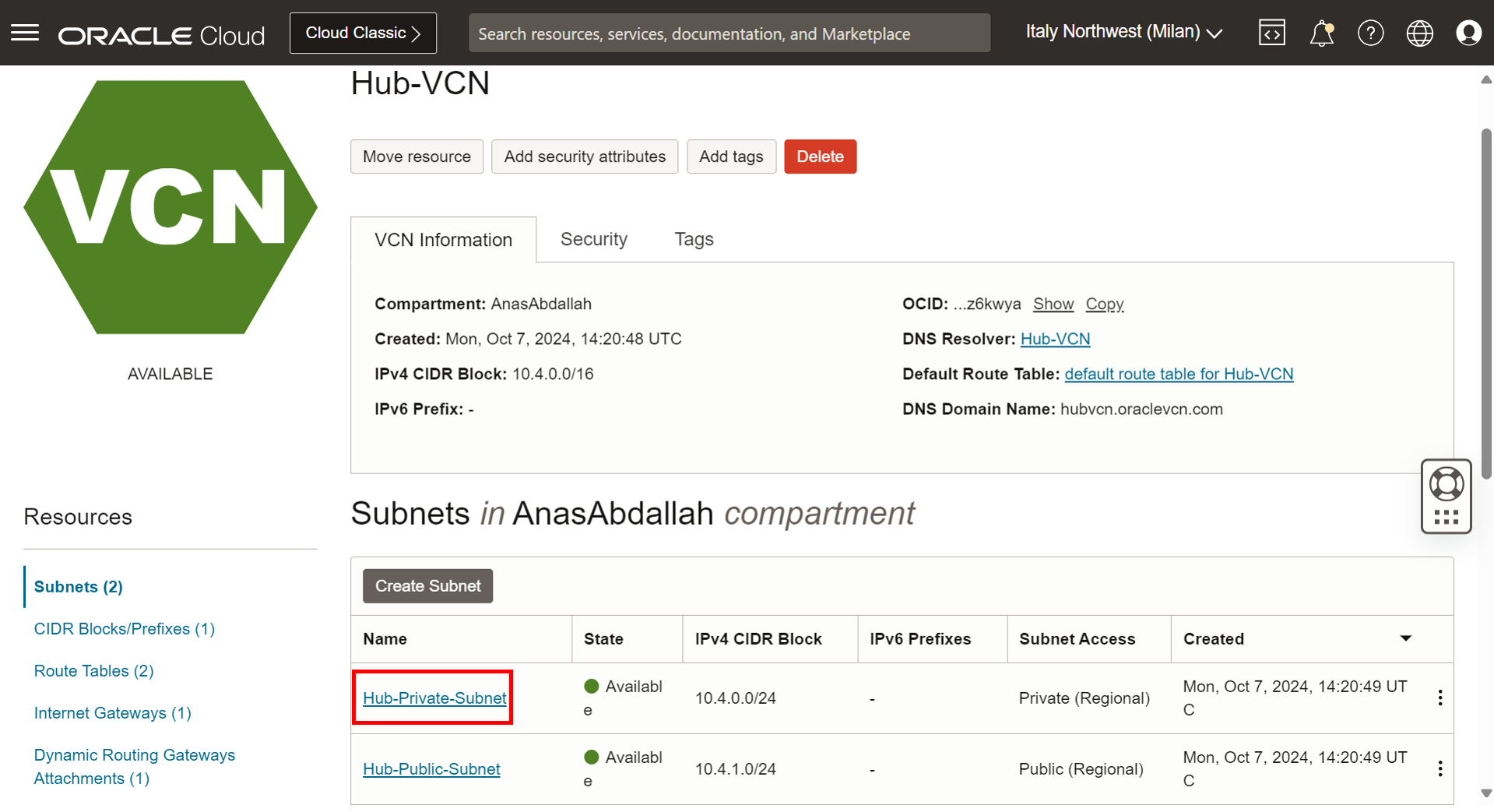Select the VCN Information tab
This screenshot has height=812, width=1494.
click(443, 240)
